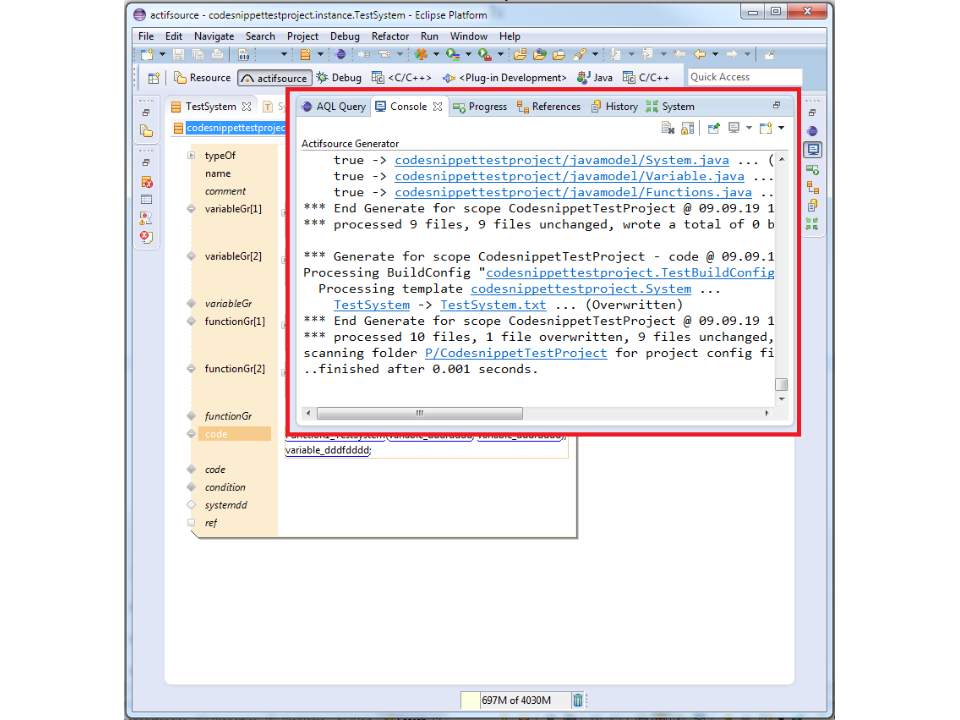Run garbage collector via trash icon
Screen dimensions: 960x720
(x=577, y=700)
